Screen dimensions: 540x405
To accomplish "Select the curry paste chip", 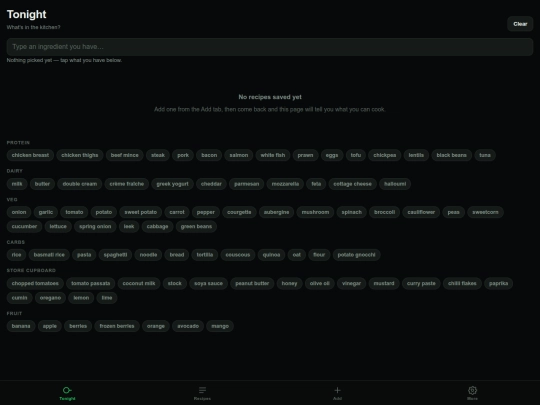I will pos(421,283).
